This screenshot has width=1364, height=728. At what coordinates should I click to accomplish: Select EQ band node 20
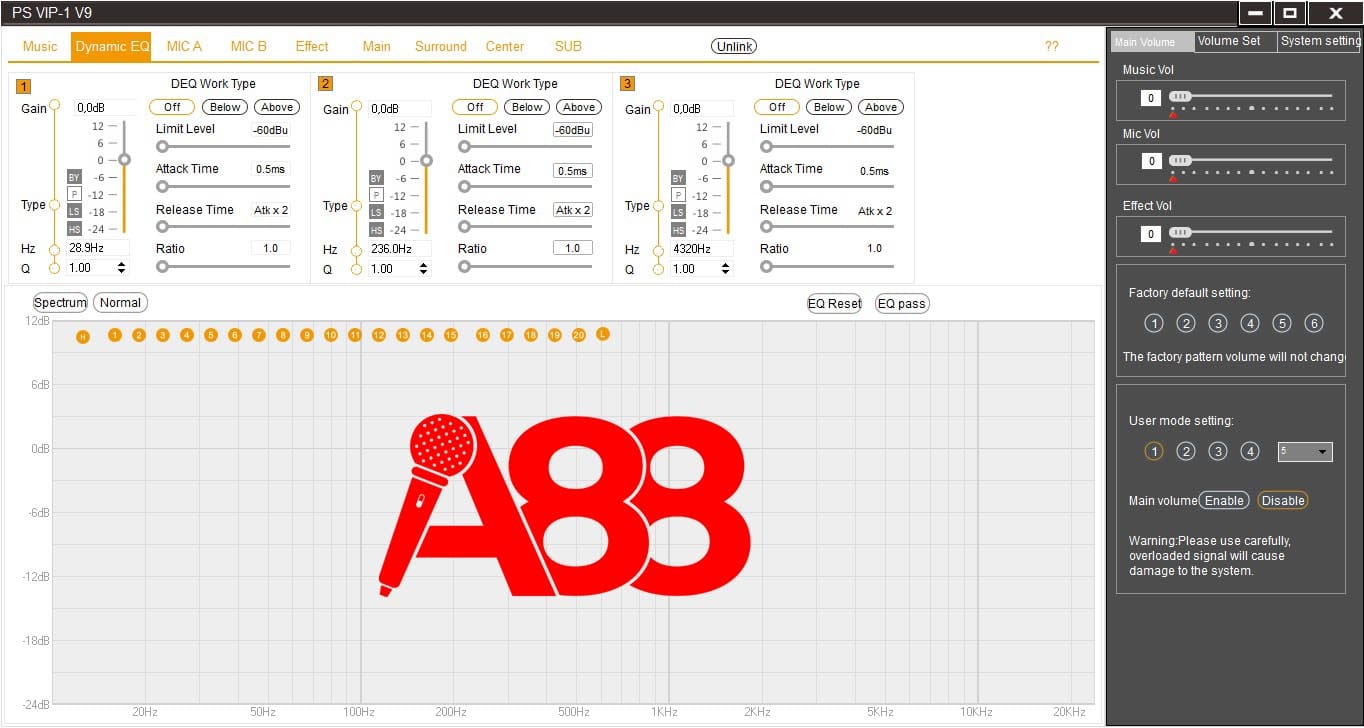[579, 335]
